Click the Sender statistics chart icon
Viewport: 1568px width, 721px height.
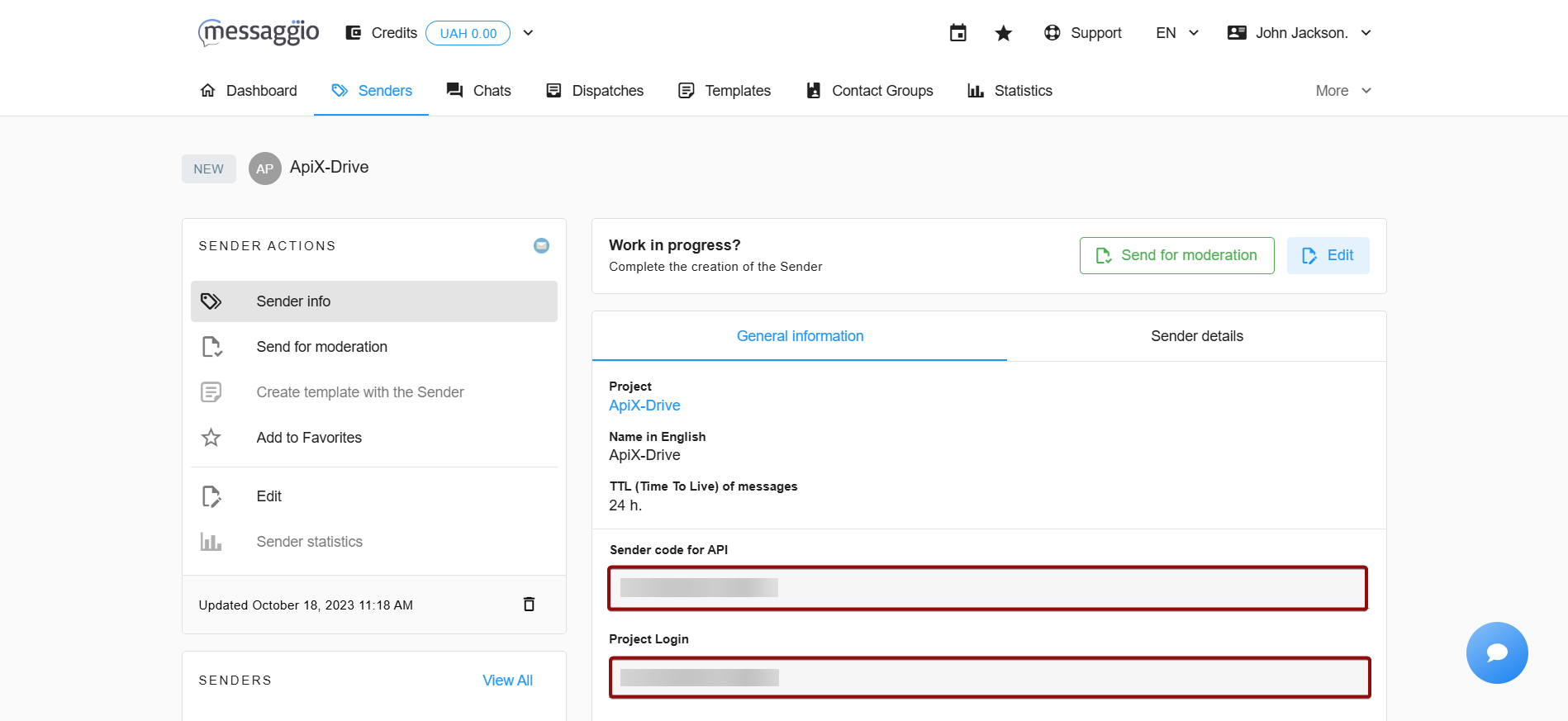point(211,542)
